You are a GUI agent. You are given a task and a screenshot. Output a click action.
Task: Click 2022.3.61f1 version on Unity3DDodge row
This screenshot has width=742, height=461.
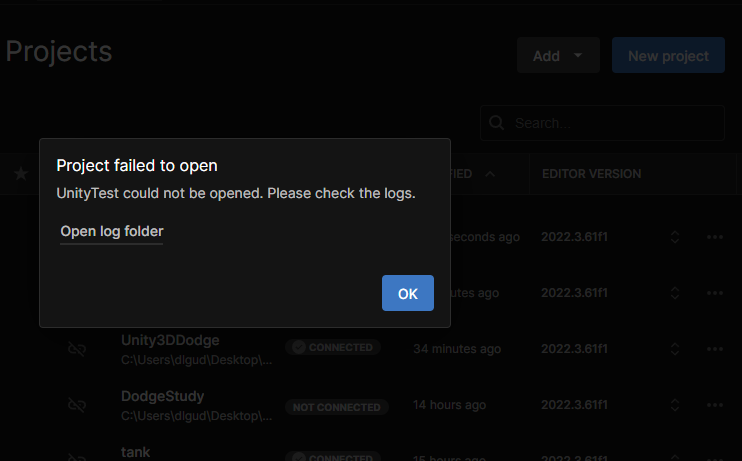[x=574, y=349]
